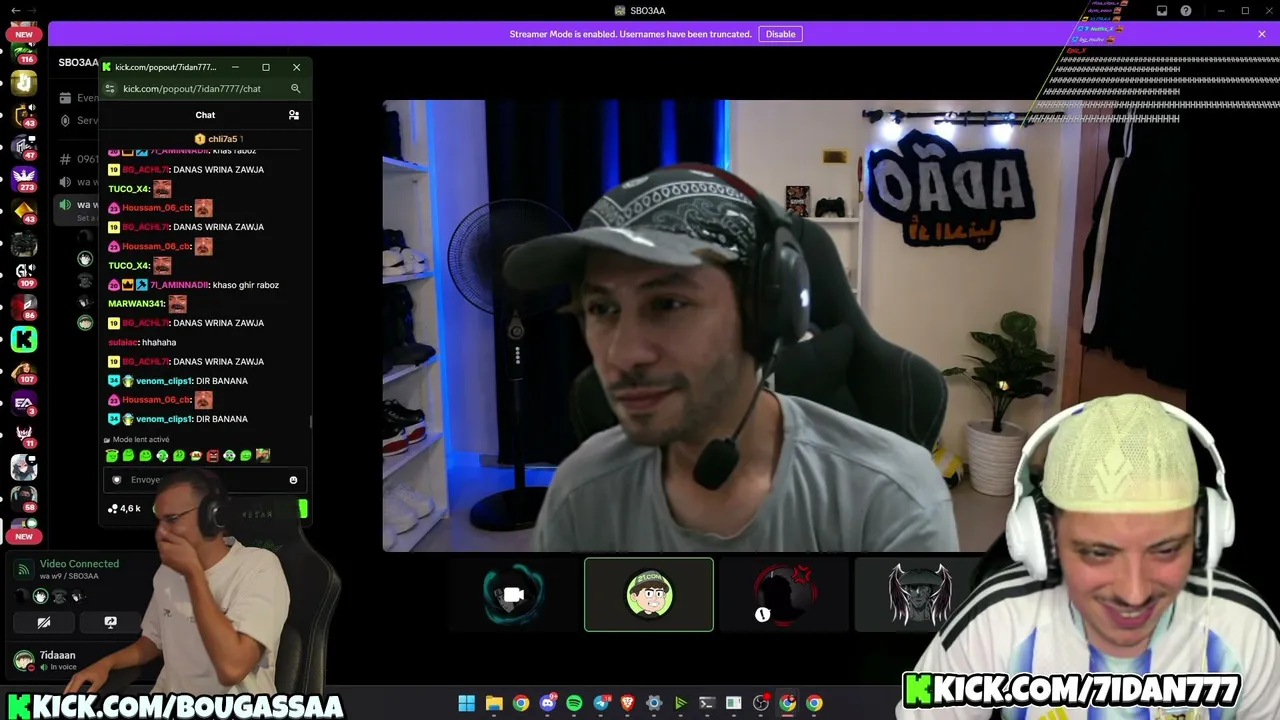Open the server icon with 47 badge
The height and width of the screenshot is (720, 1280).
[24, 147]
